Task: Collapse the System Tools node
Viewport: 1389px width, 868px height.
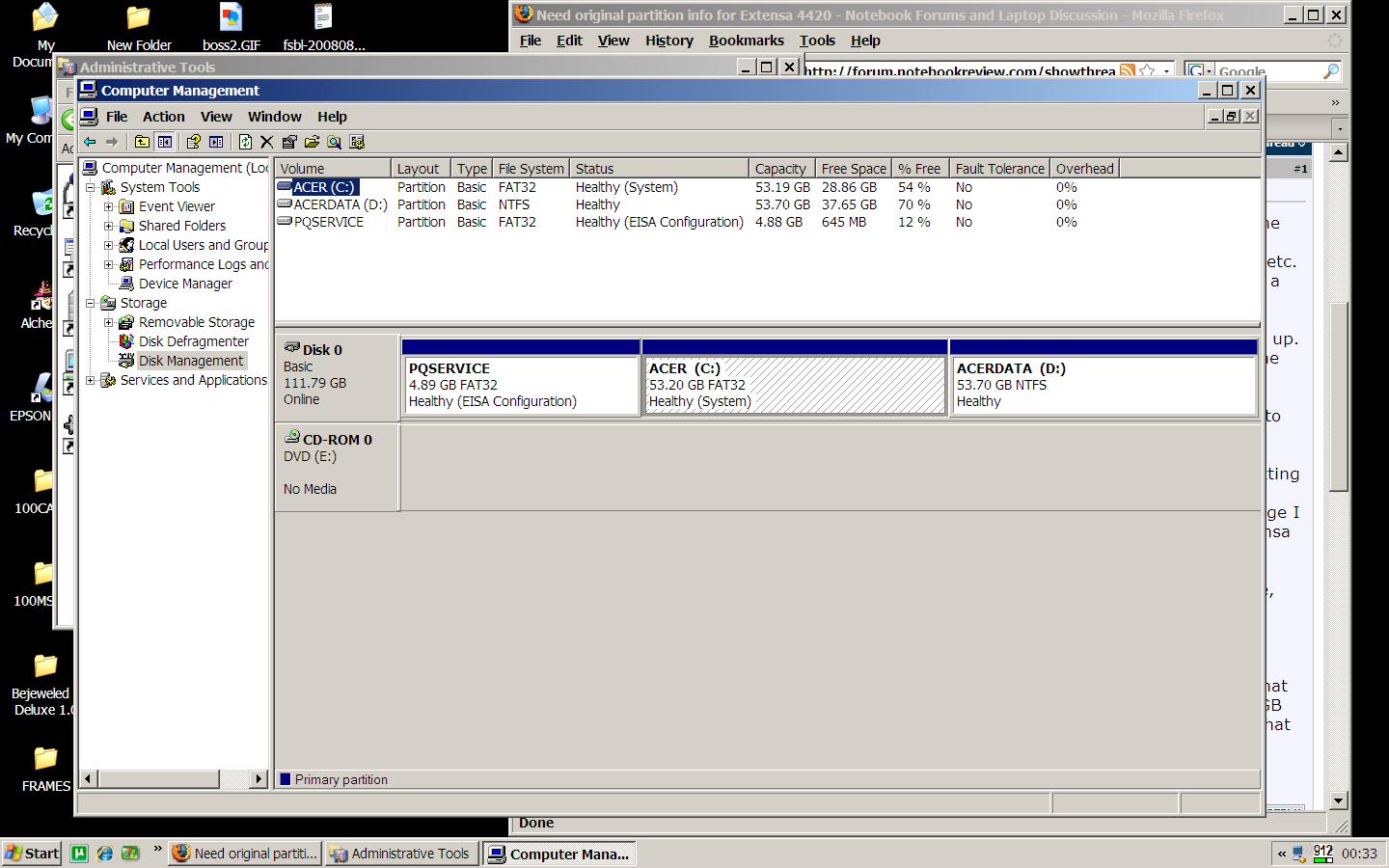Action: click(x=91, y=187)
